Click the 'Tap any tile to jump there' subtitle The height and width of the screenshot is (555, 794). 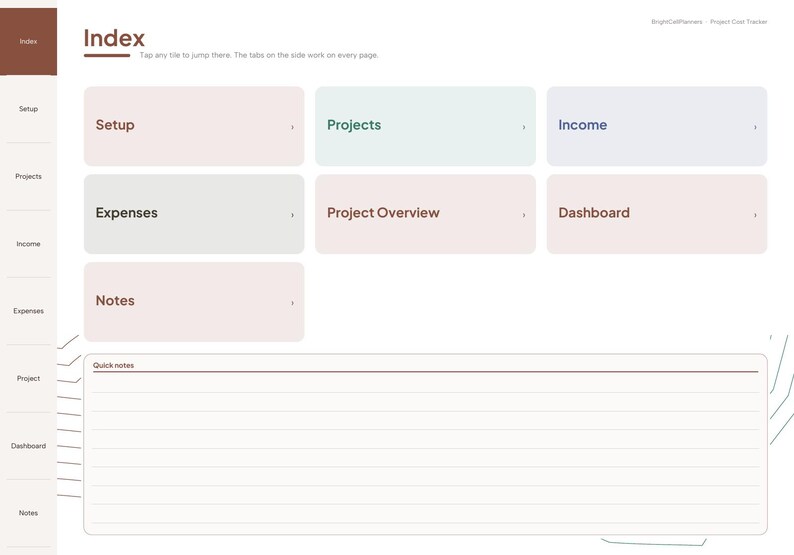pyautogui.click(x=259, y=55)
